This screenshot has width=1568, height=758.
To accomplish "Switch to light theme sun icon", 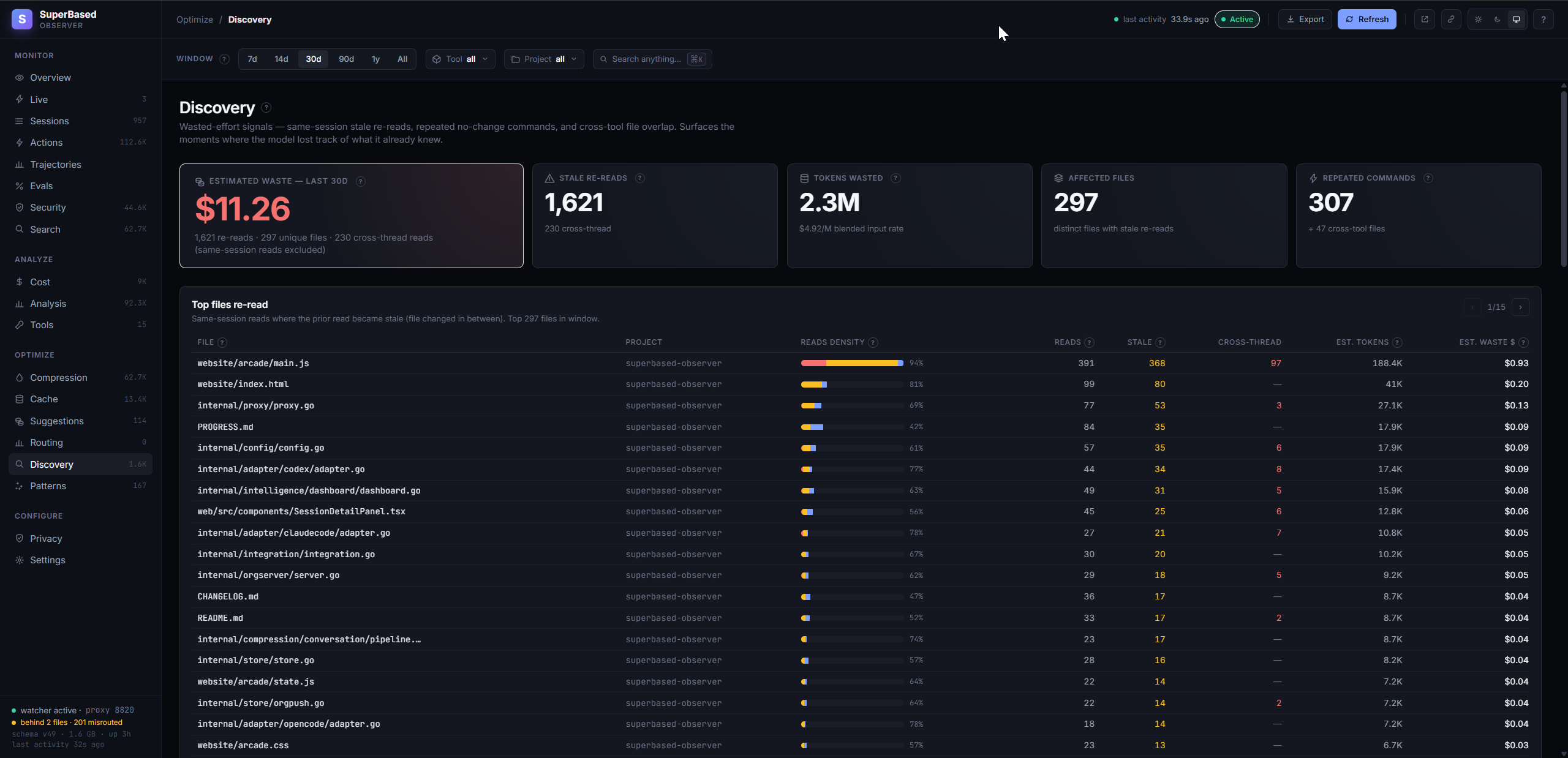I will coord(1479,19).
